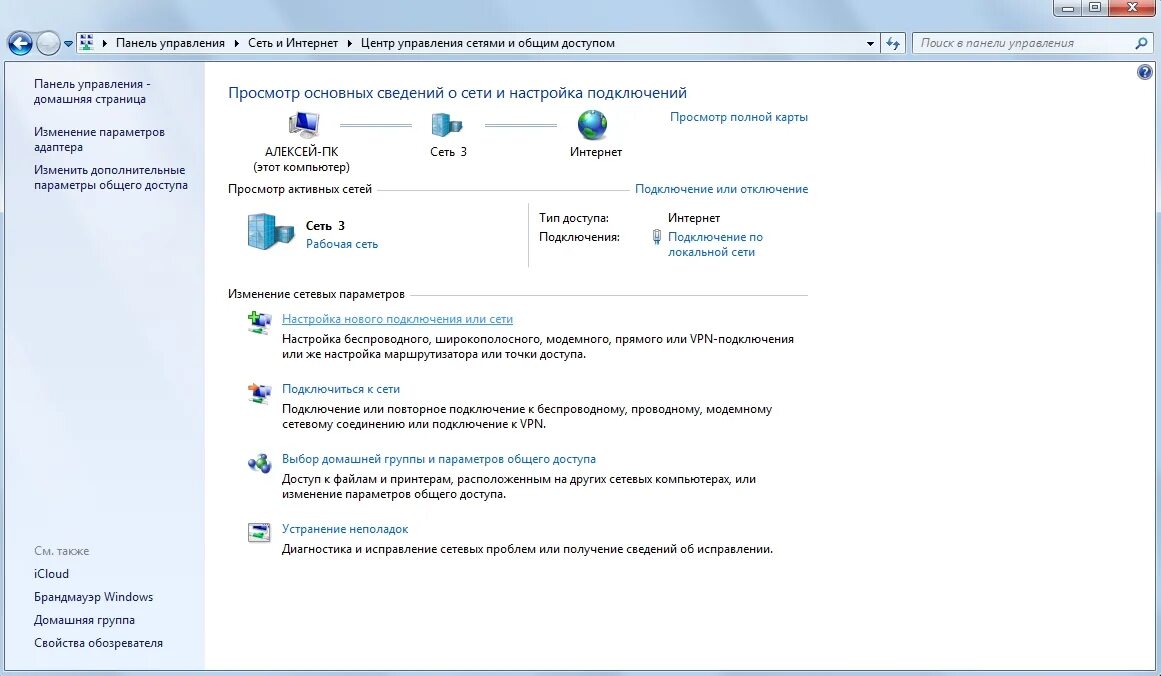Click the Forward navigation arrow button
This screenshot has height=676, width=1161.
pyautogui.click(x=48, y=44)
